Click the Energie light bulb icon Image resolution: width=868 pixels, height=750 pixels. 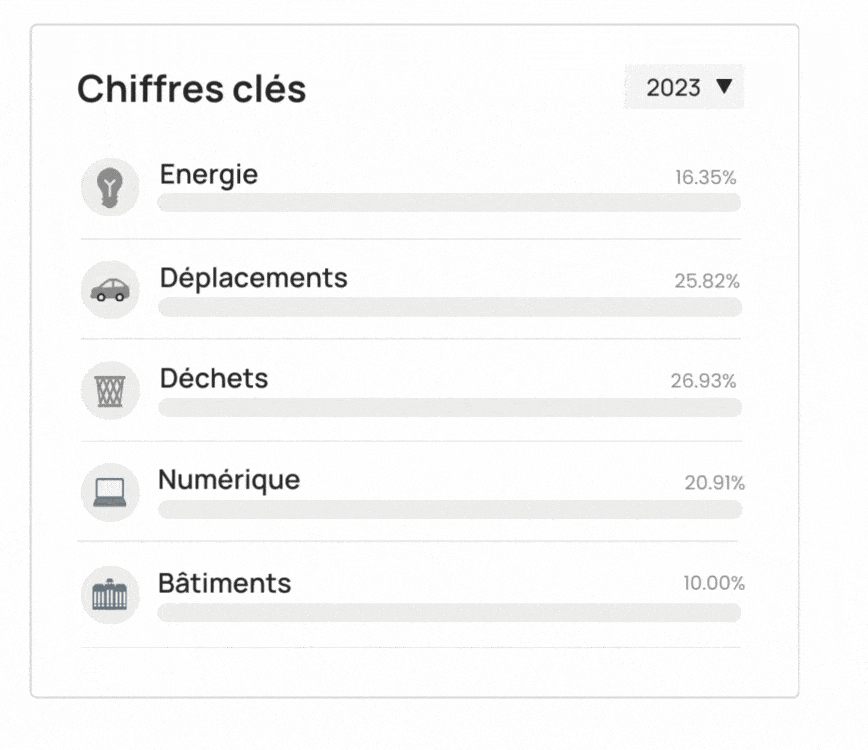point(110,187)
